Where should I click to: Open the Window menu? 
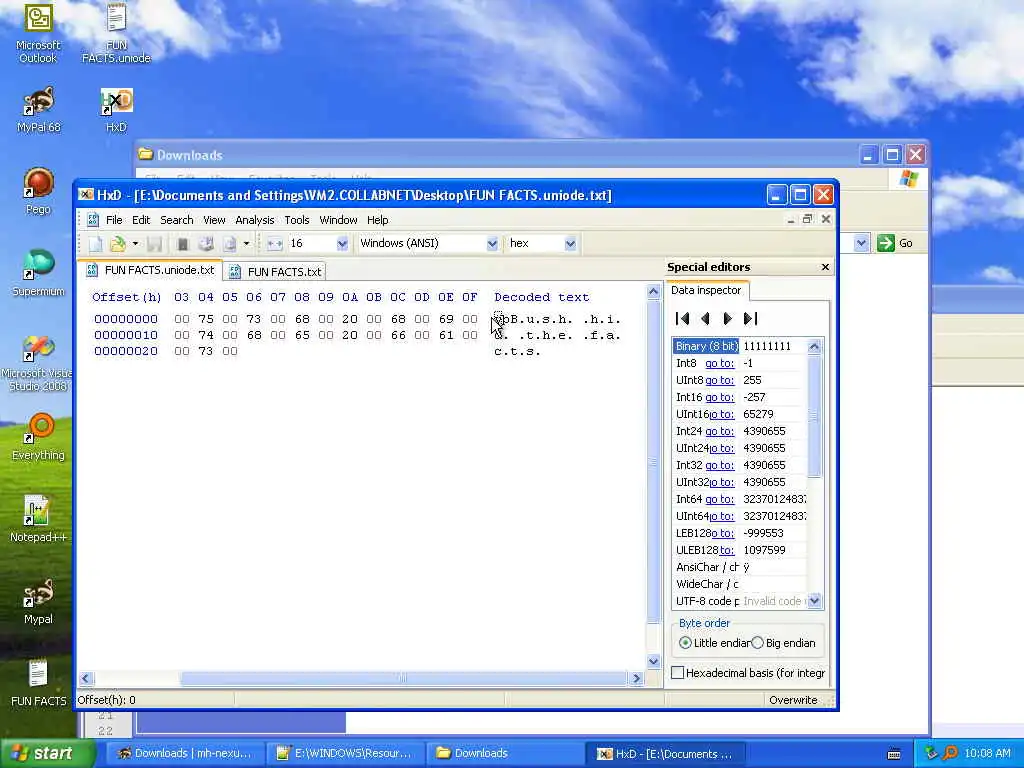point(338,220)
